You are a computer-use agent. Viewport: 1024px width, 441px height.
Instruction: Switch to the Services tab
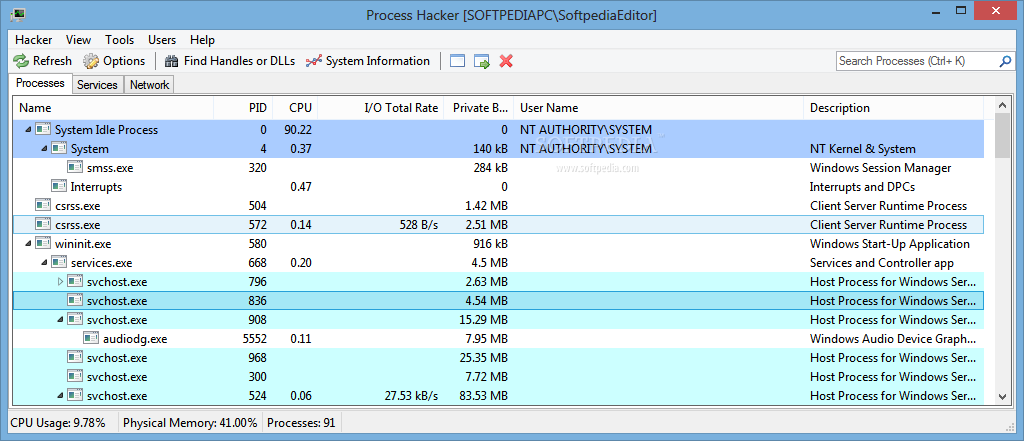click(x=97, y=85)
